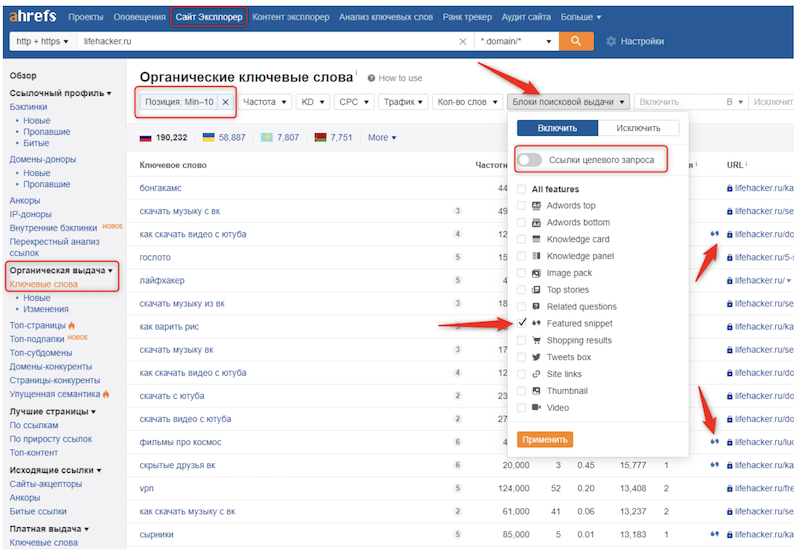Click the Top stories icon
800x555 pixels.
click(x=536, y=290)
